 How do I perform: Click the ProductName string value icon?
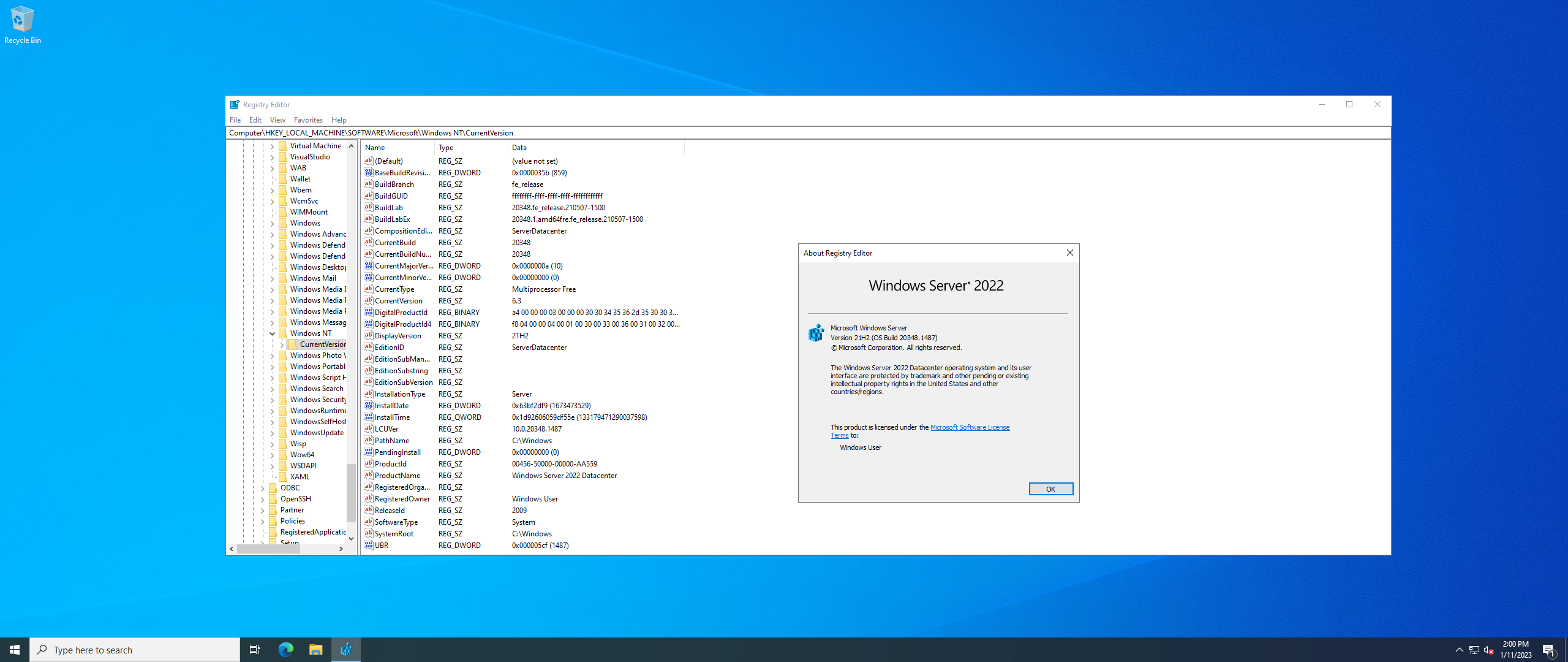[369, 476]
